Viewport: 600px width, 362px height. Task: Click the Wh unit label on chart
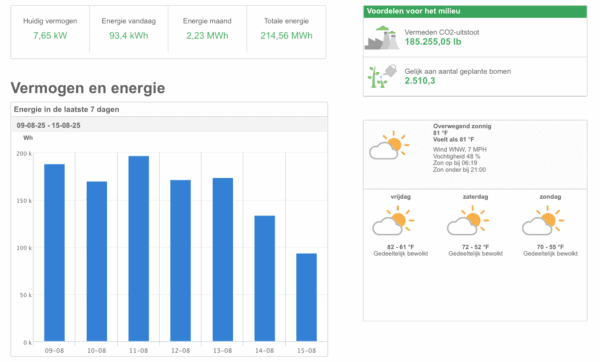point(28,138)
